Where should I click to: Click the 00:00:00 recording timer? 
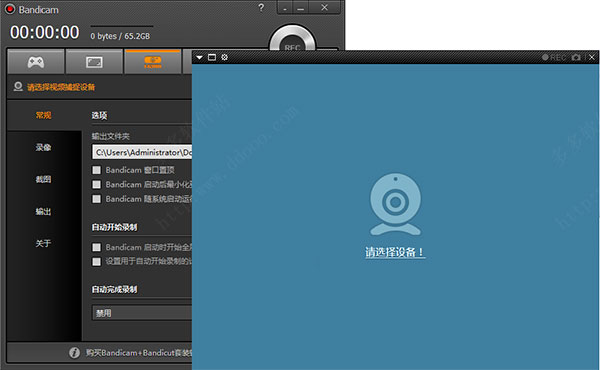point(44,33)
